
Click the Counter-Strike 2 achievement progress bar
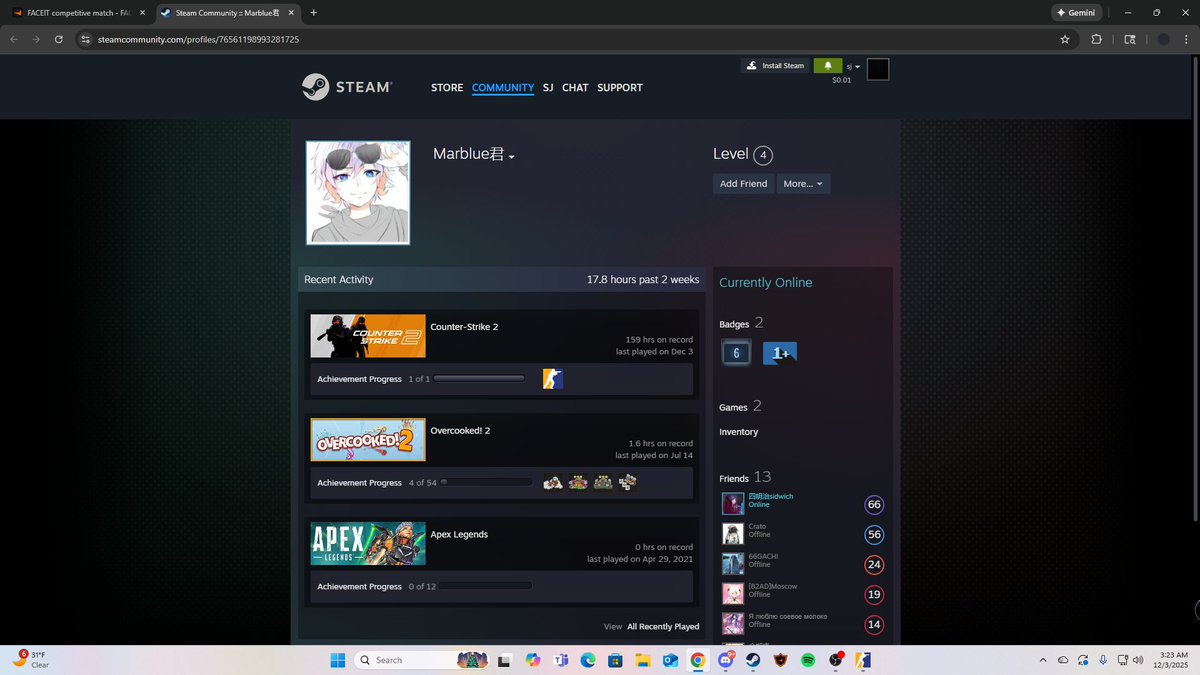[x=479, y=379]
